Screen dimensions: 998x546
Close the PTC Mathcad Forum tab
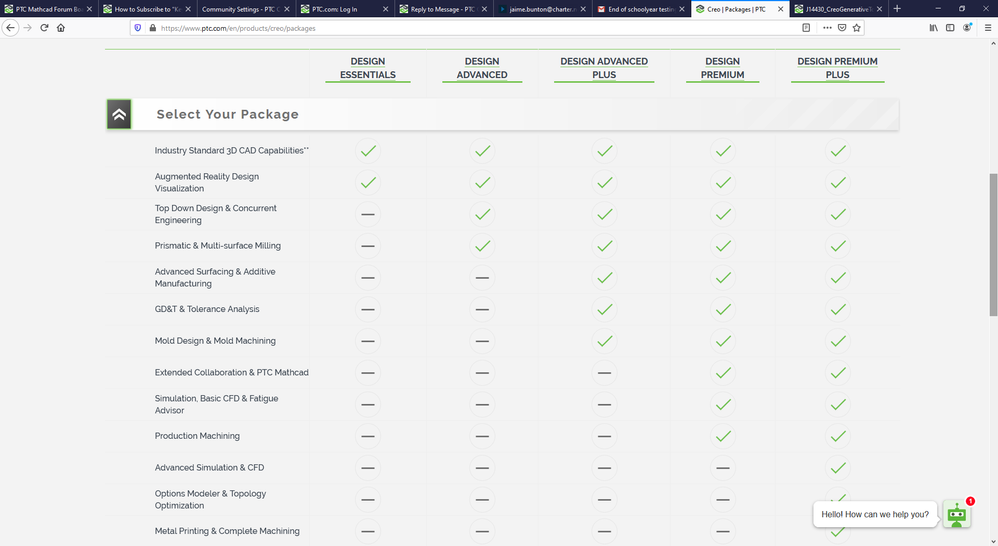89,9
